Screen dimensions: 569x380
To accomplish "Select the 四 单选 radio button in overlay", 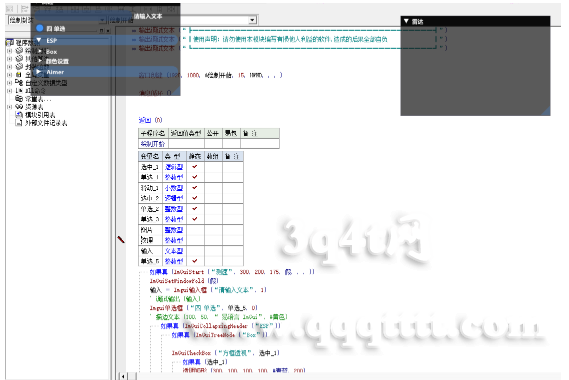I will (x=40, y=28).
